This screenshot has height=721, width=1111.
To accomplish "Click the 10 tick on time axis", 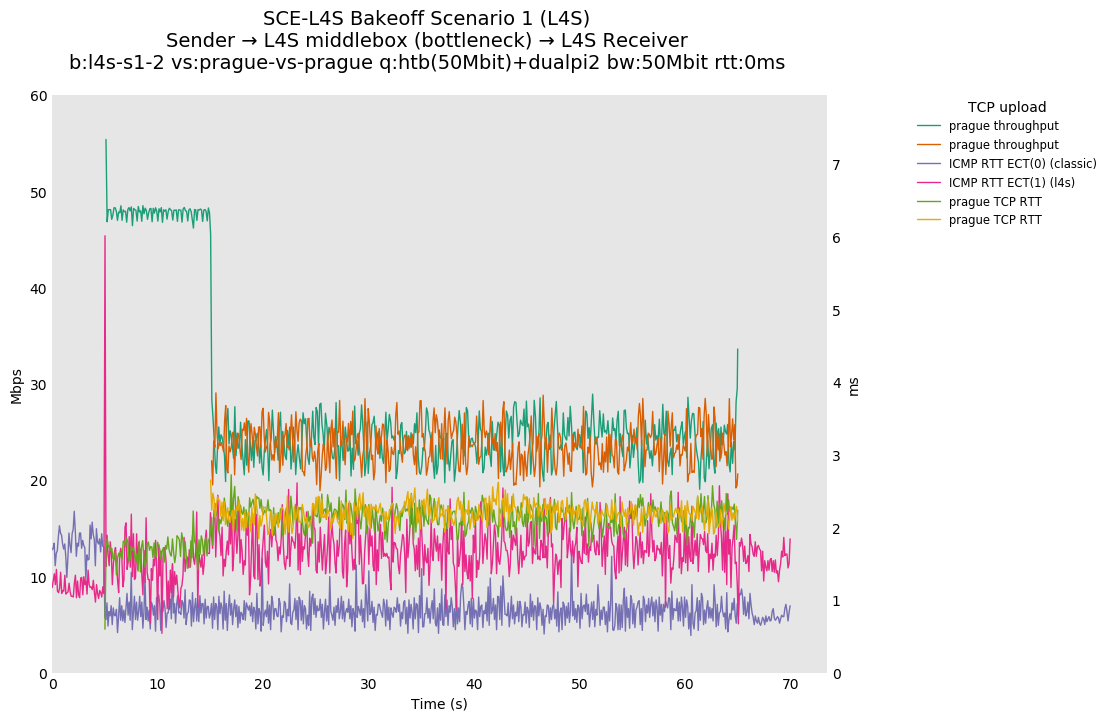I will 157,685.
